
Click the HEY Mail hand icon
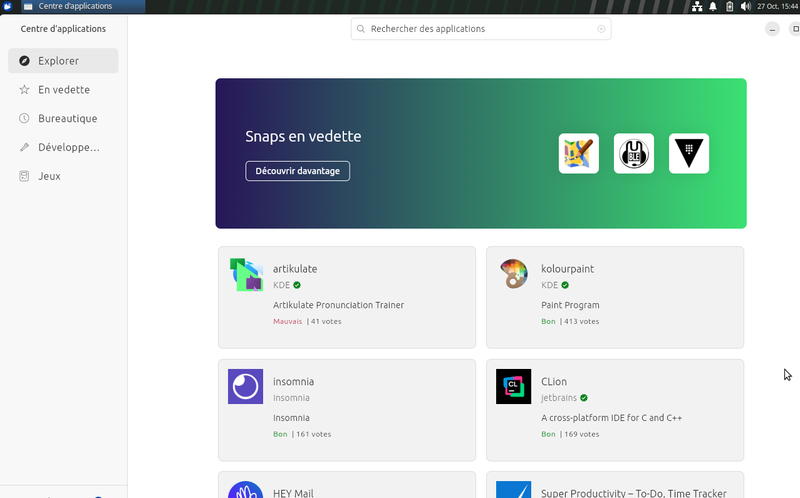pos(245,490)
